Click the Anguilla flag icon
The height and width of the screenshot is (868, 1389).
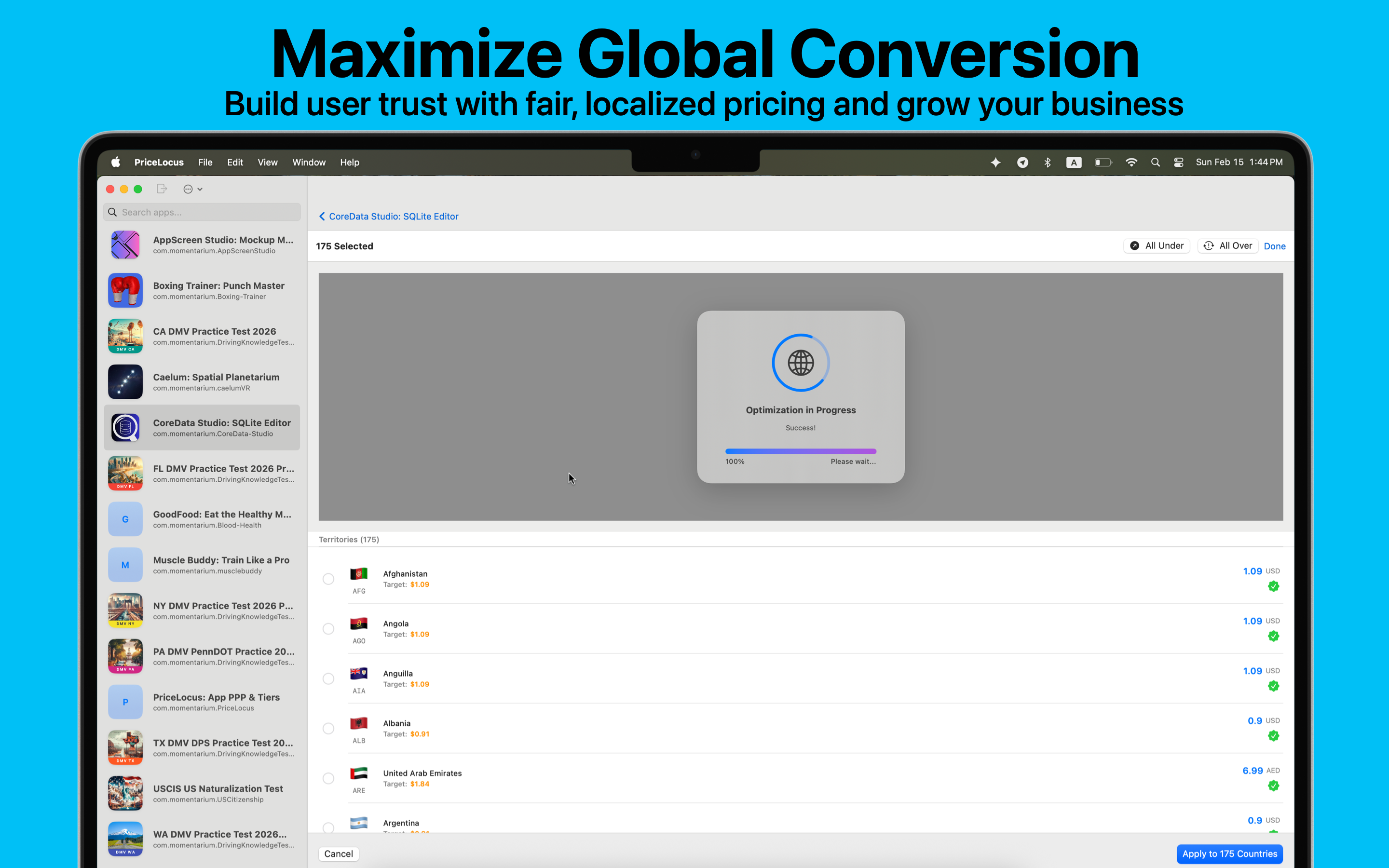359,673
